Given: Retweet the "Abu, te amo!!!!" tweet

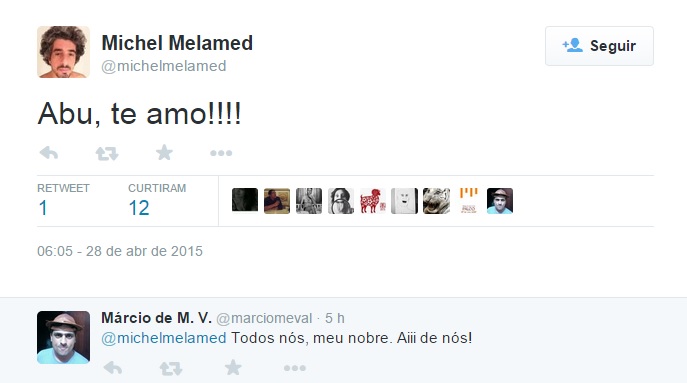Looking at the screenshot, I should click(107, 153).
